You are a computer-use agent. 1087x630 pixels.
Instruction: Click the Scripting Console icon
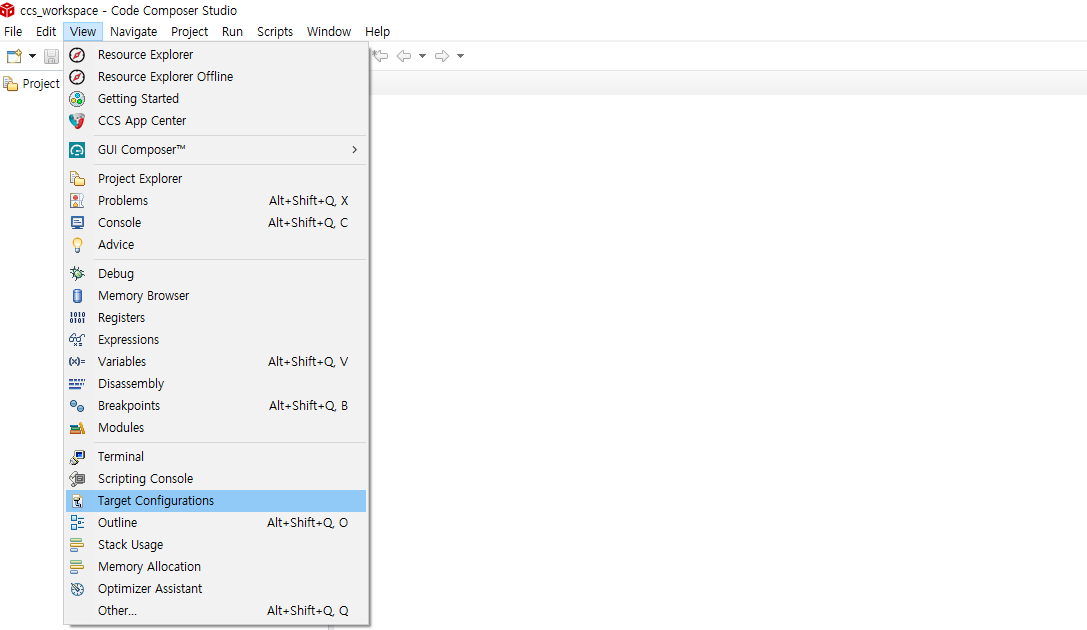77,479
